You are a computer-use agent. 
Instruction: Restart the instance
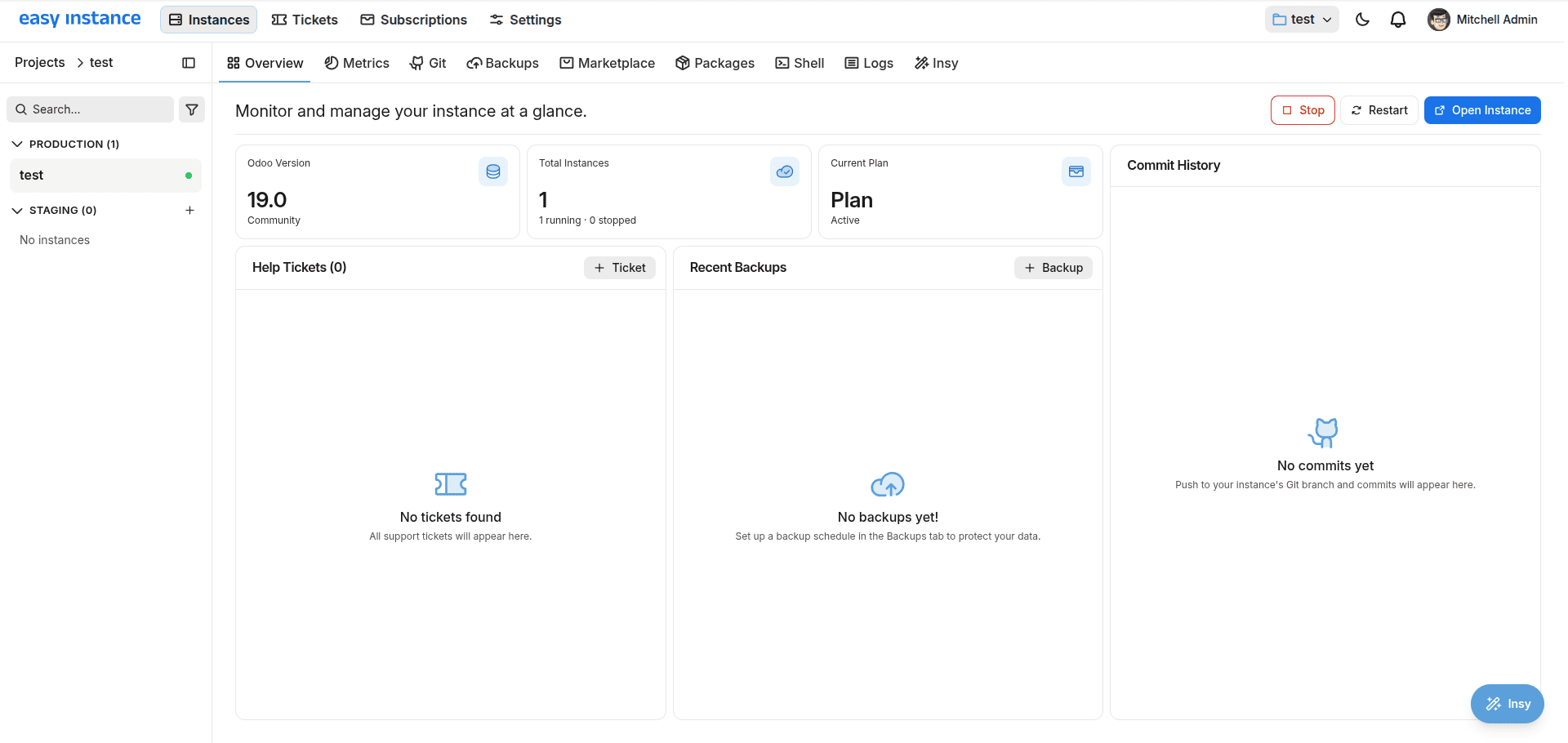[1379, 110]
